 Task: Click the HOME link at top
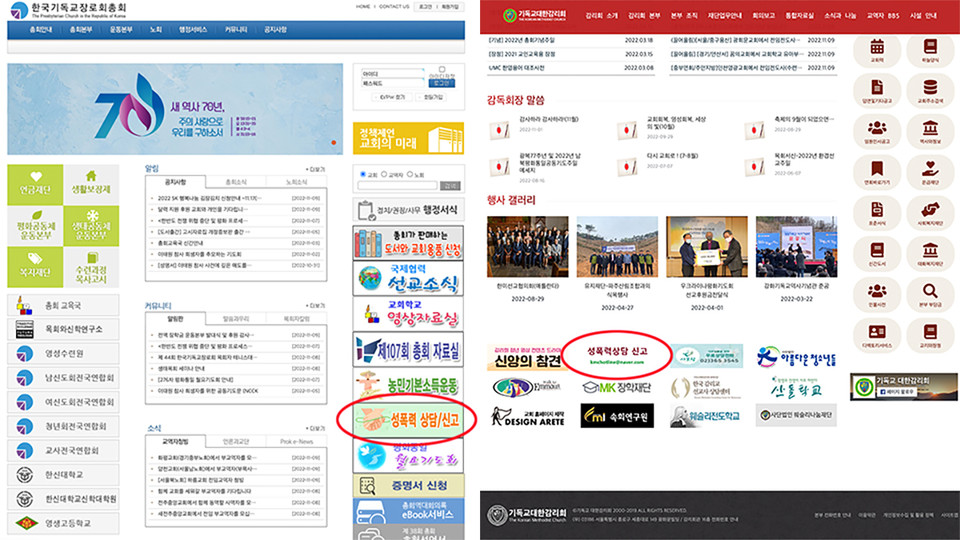(363, 6)
